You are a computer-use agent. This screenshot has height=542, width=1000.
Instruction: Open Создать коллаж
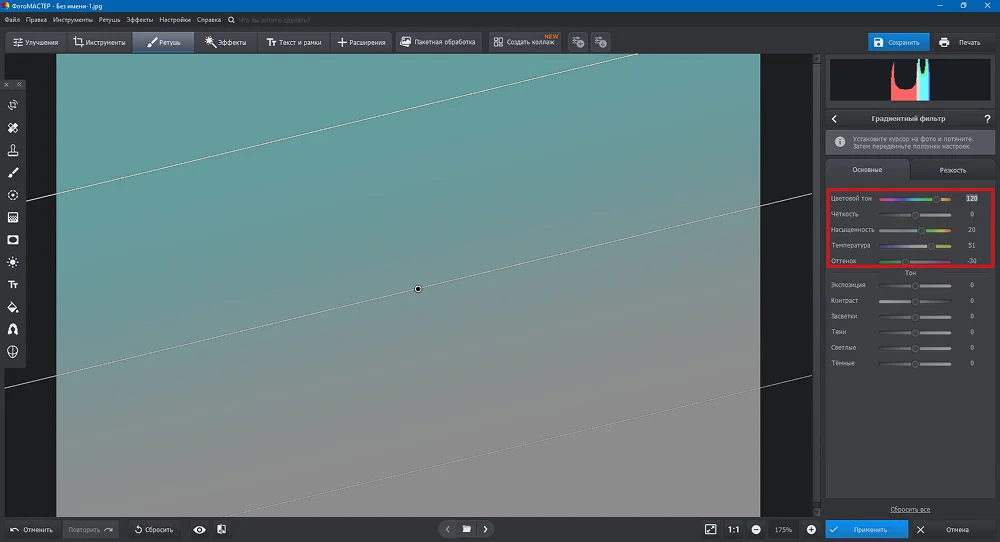(525, 42)
